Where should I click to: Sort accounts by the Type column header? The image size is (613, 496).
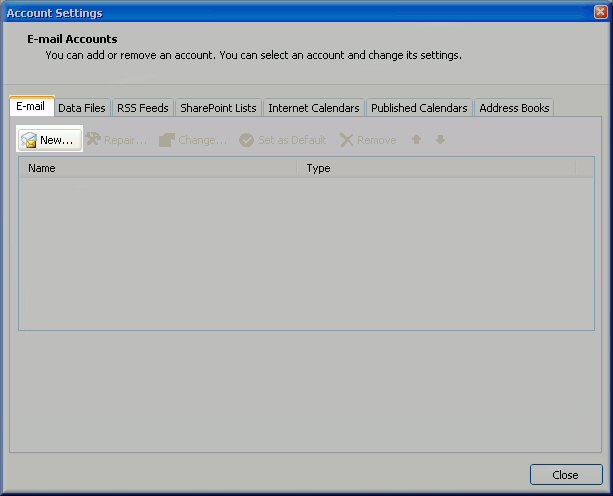click(x=438, y=168)
